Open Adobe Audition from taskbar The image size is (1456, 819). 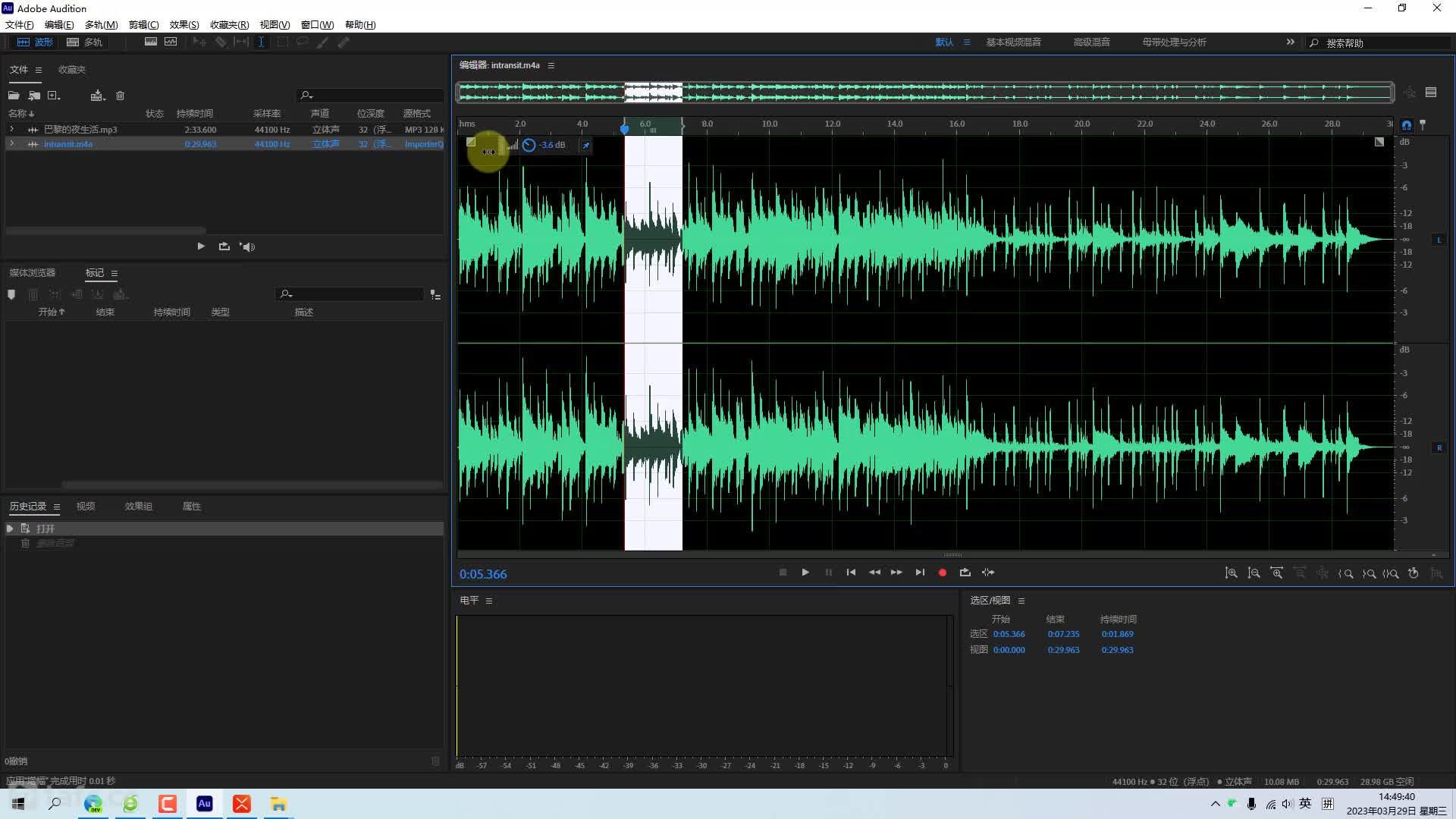(x=204, y=804)
